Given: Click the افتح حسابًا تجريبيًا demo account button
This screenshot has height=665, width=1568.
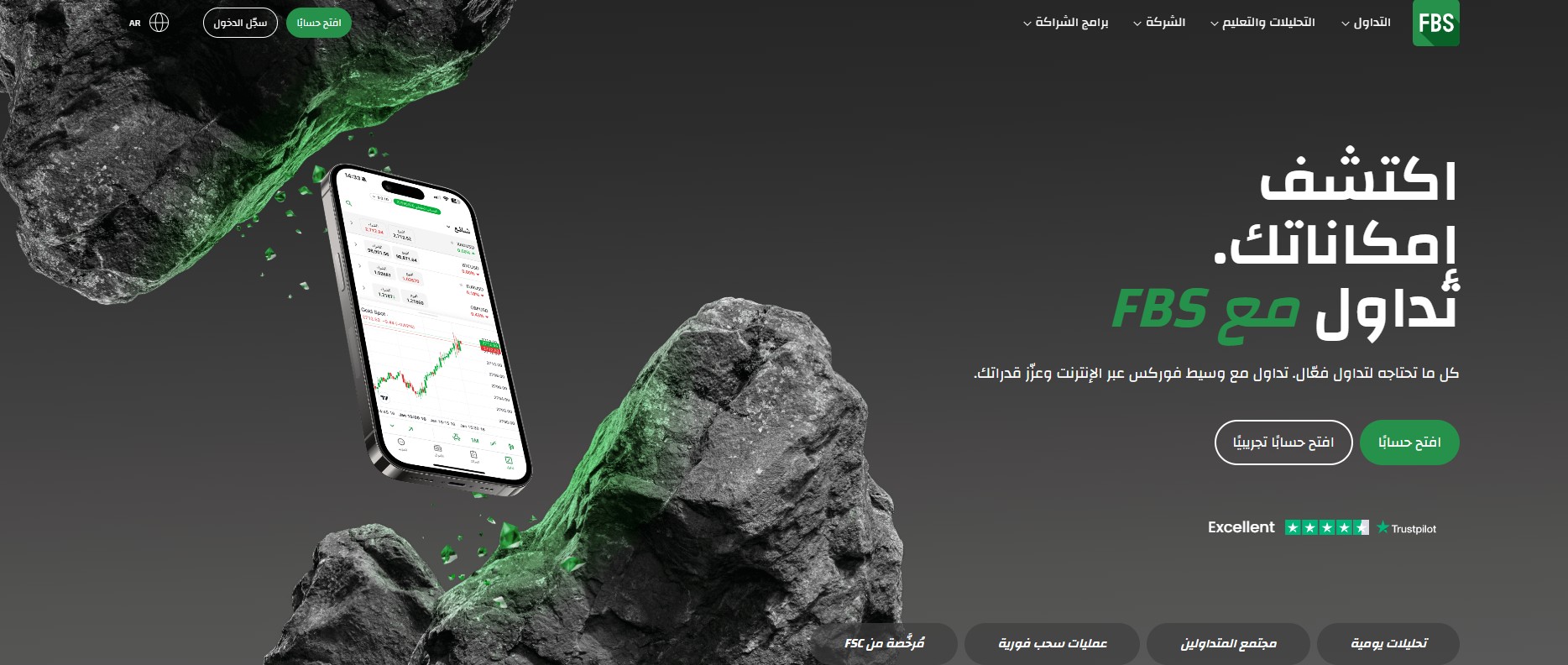Looking at the screenshot, I should point(1283,442).
